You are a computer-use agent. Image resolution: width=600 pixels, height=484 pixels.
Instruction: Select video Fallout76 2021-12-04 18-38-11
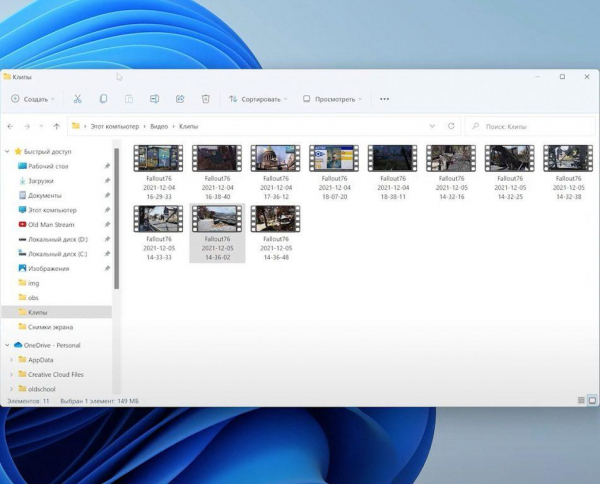393,173
